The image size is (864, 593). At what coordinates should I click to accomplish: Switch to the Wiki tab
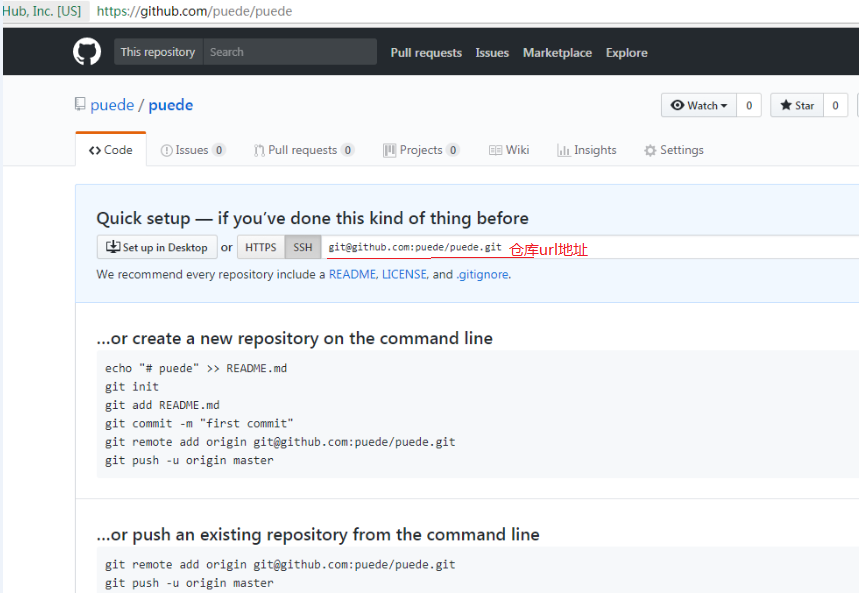509,150
